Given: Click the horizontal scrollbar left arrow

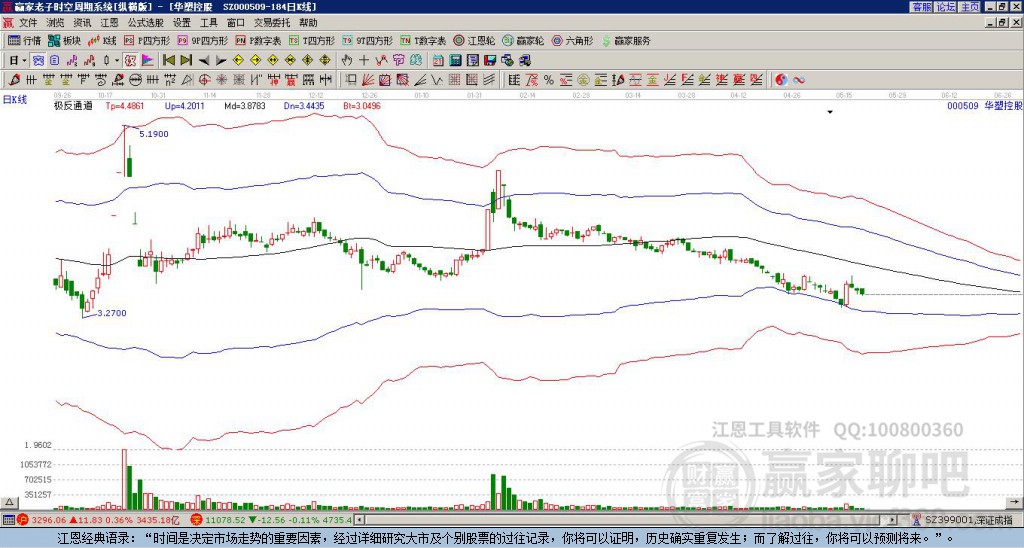Looking at the screenshot, I should (359, 520).
